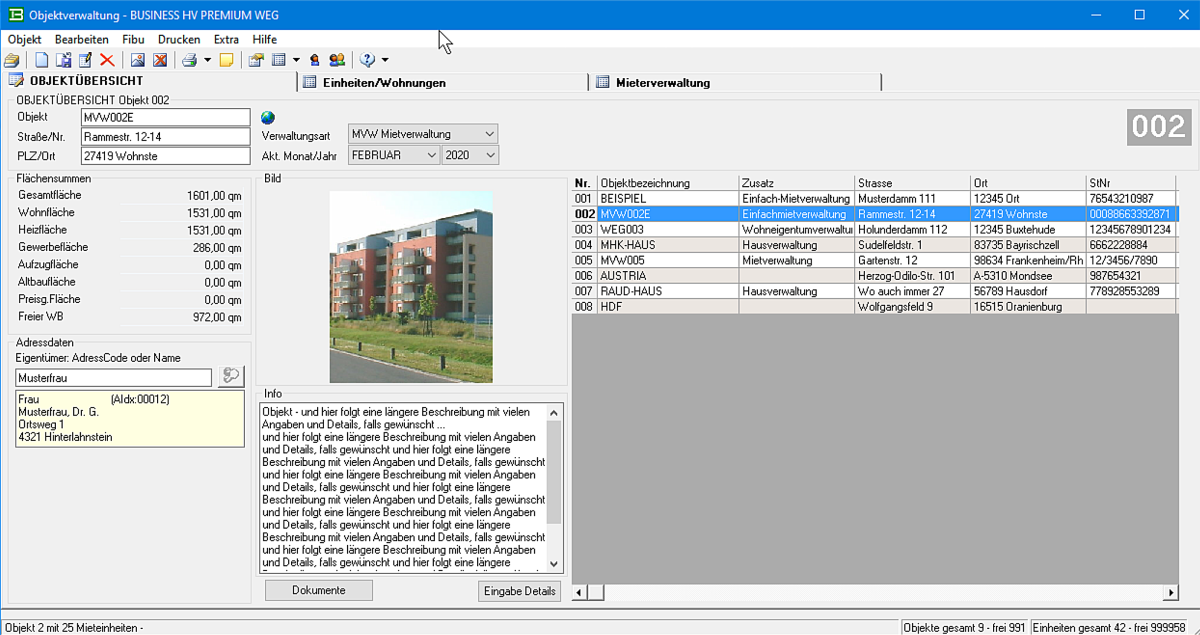Click the yellow note icon
Viewport: 1200px width, 635px height.
pos(227,60)
